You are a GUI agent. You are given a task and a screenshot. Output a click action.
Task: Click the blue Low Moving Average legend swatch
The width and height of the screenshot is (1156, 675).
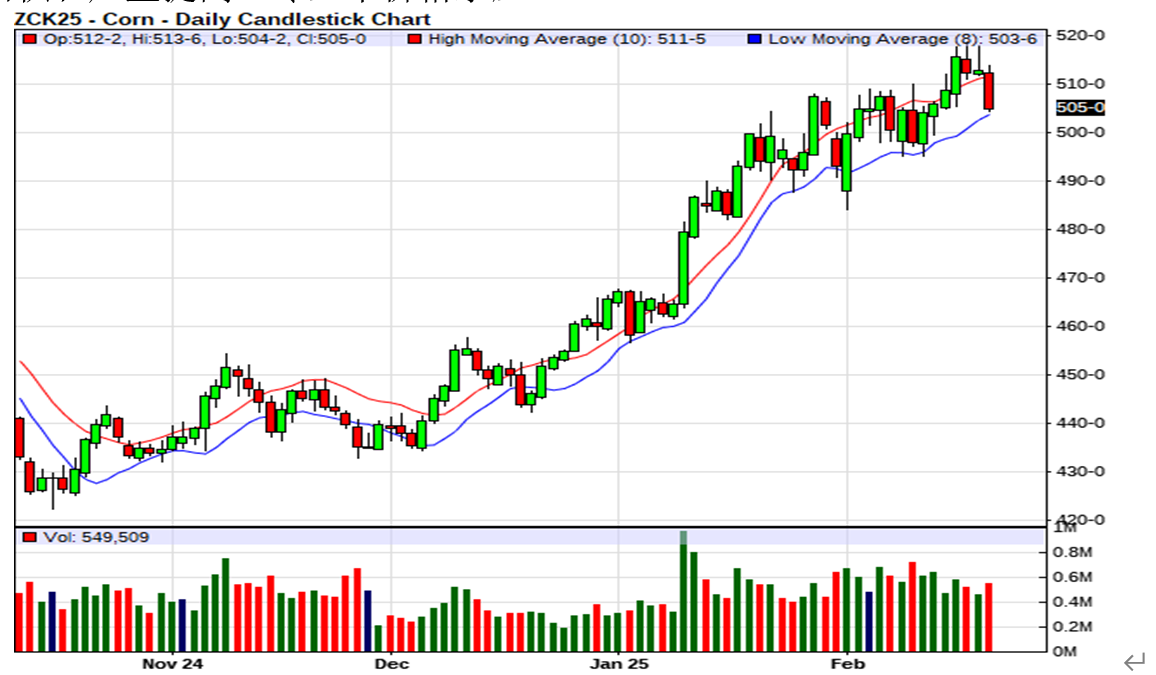coord(755,39)
